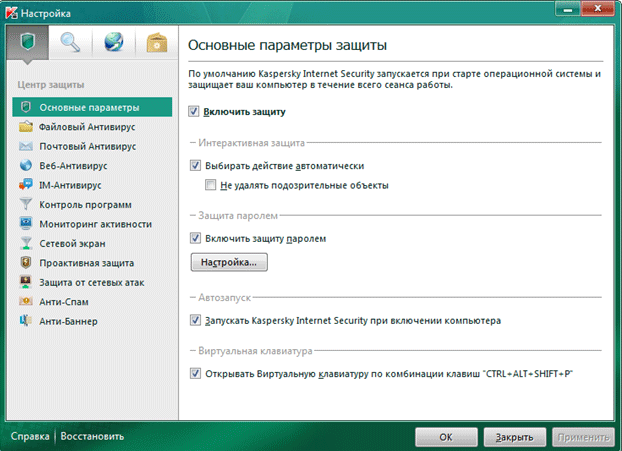The height and width of the screenshot is (451, 622).
Task: Select Основные параметры in the sidebar
Action: [92, 107]
